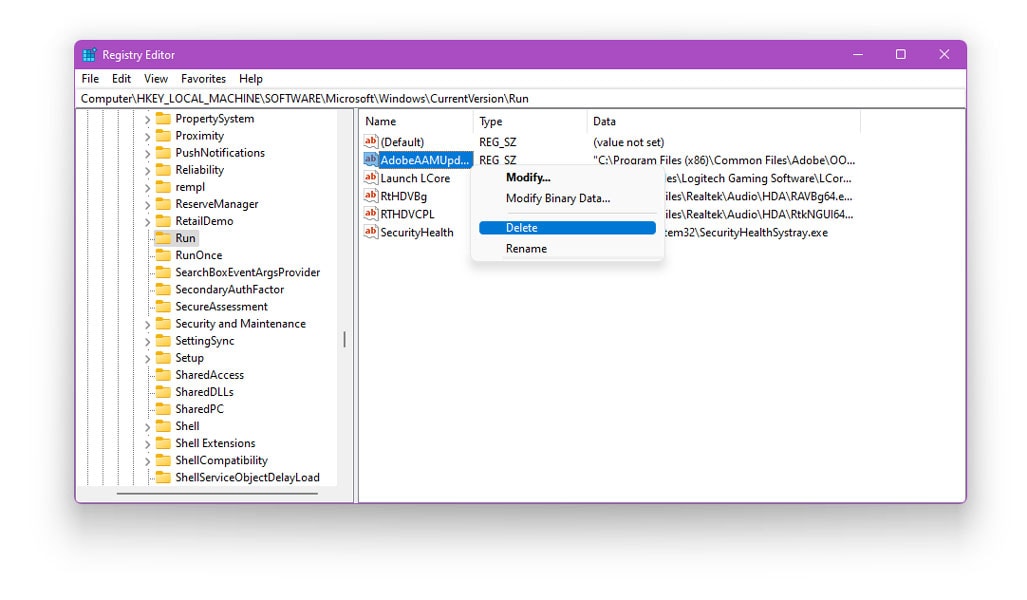Click the string value icon beside (Default)

(371, 141)
